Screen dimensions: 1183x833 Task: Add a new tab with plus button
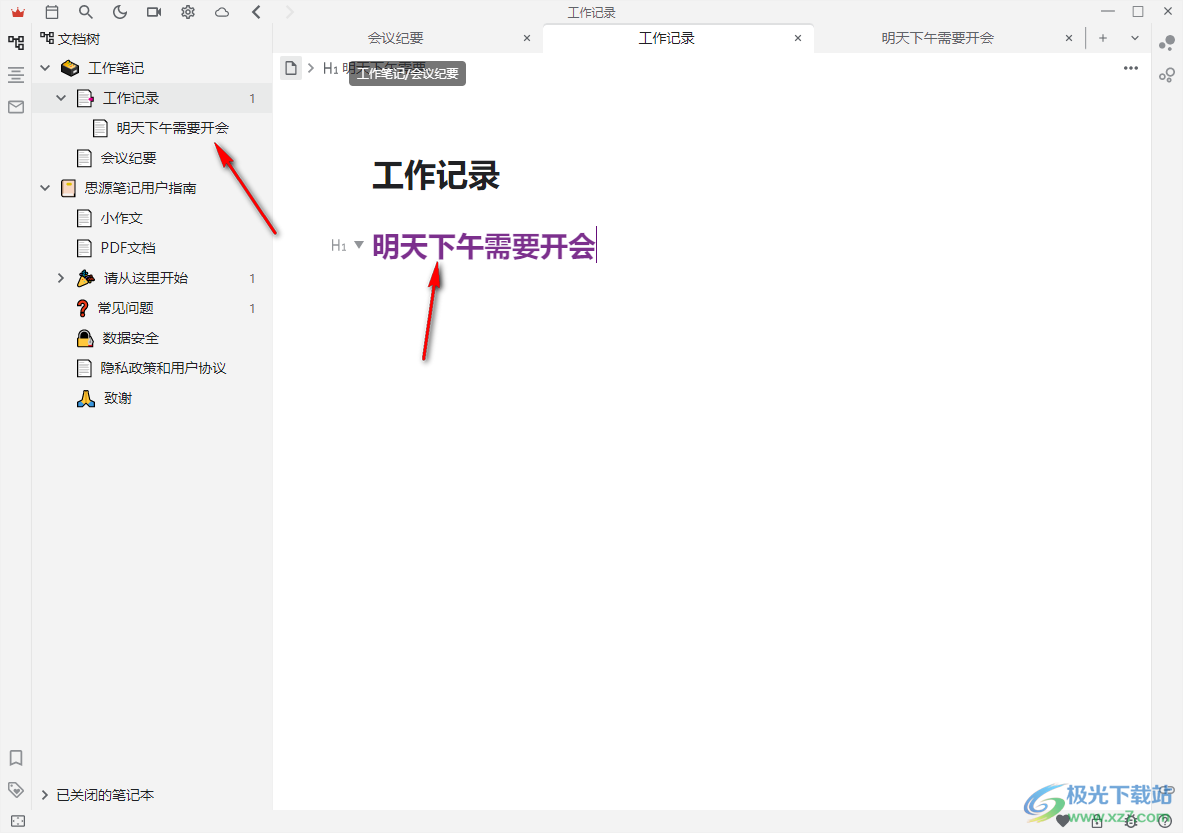(1102, 38)
